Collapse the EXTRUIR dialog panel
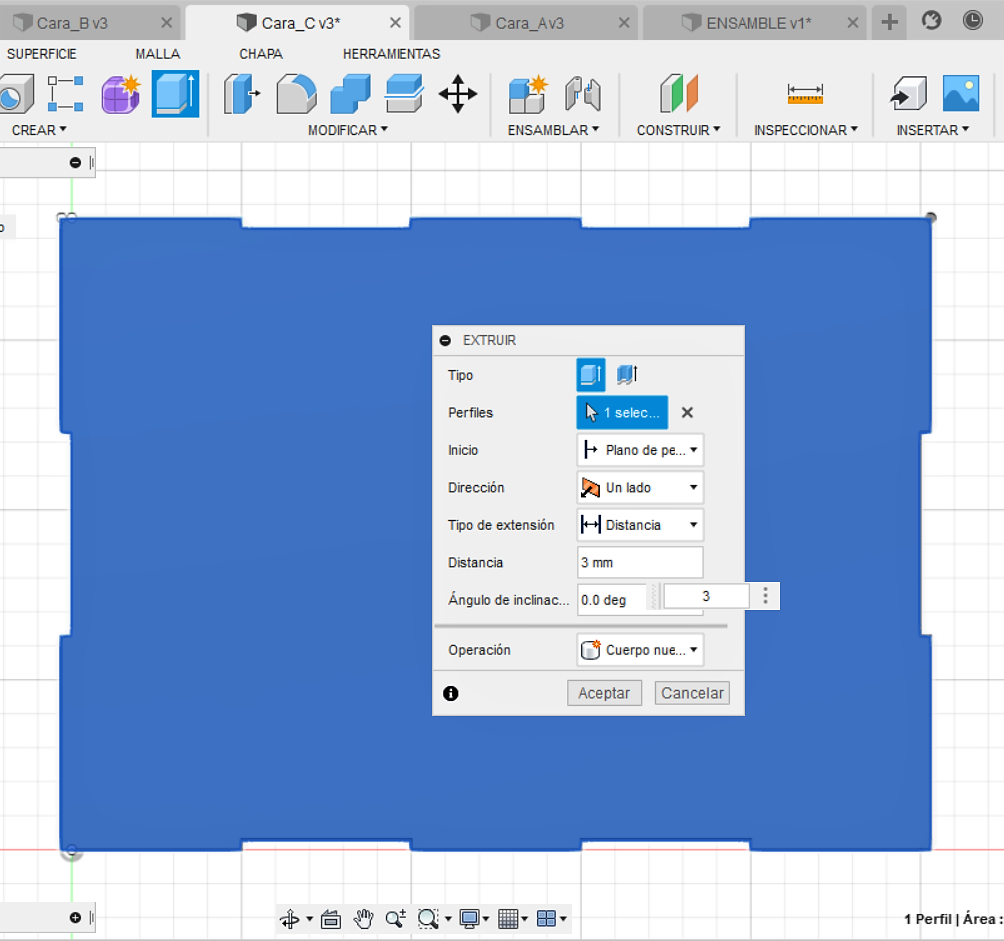1004x941 pixels. [x=446, y=341]
